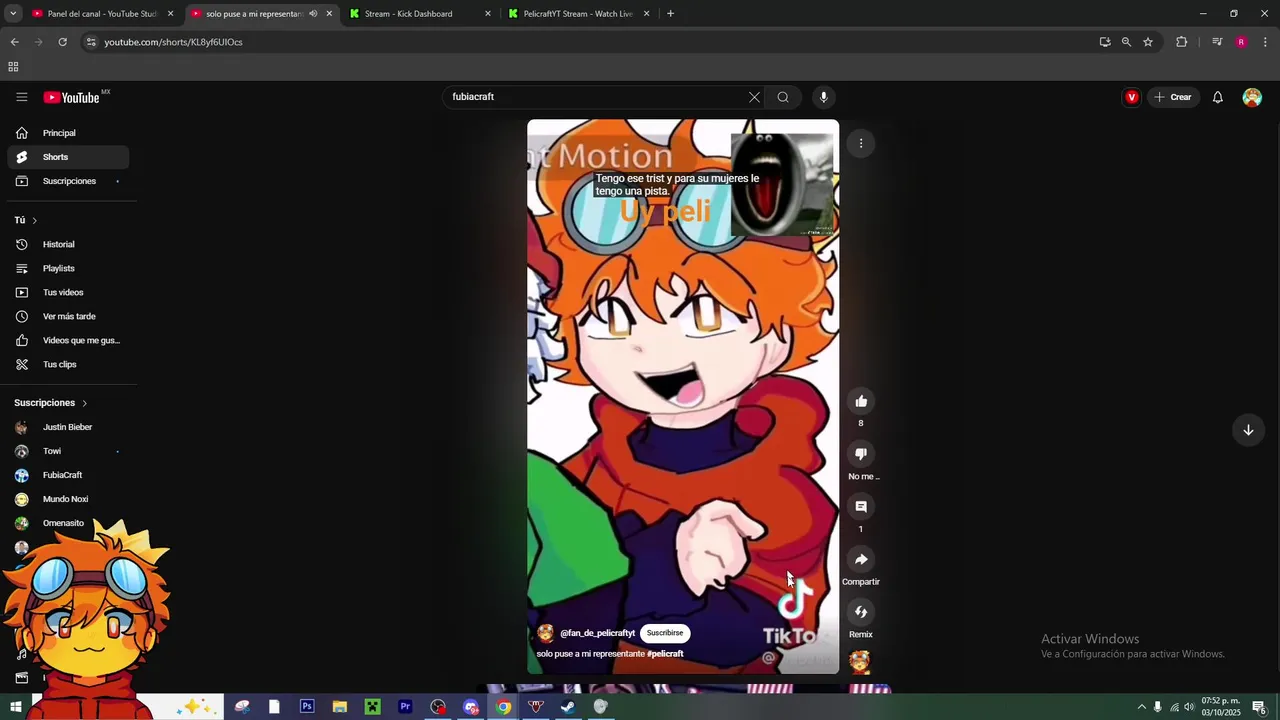Open the Chrome three-dot menu

[1265, 42]
